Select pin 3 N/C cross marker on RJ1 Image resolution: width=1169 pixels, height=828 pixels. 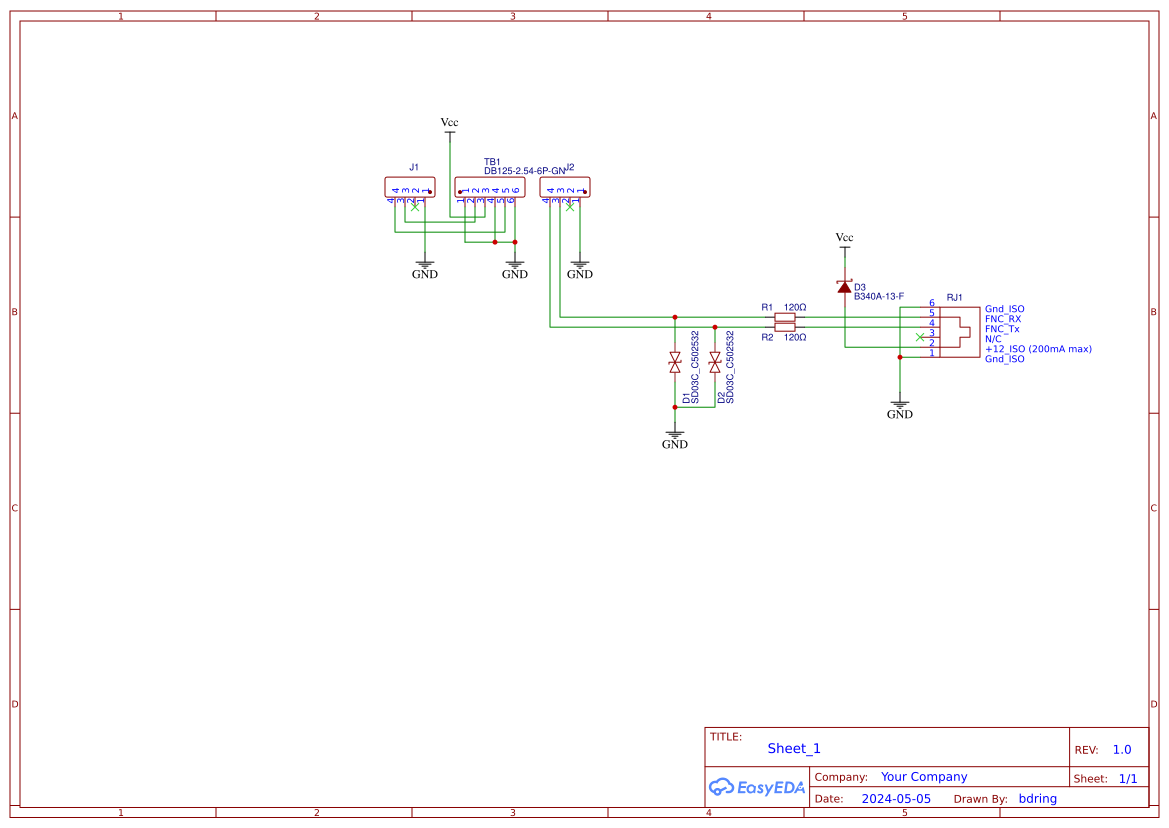pos(920,337)
